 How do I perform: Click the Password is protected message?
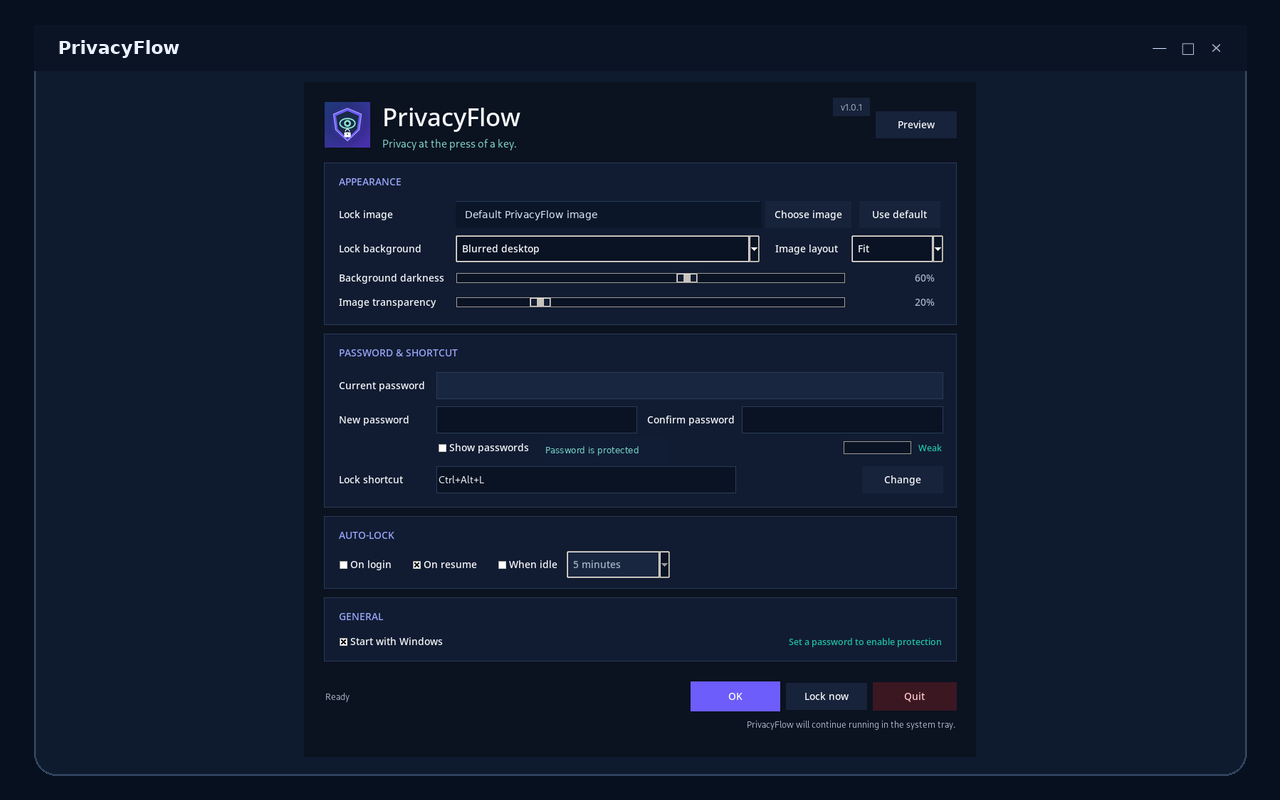coord(592,450)
